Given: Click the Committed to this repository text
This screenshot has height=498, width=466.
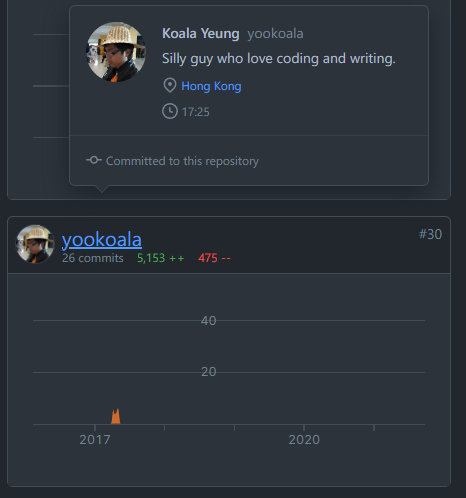Looking at the screenshot, I should tap(182, 161).
